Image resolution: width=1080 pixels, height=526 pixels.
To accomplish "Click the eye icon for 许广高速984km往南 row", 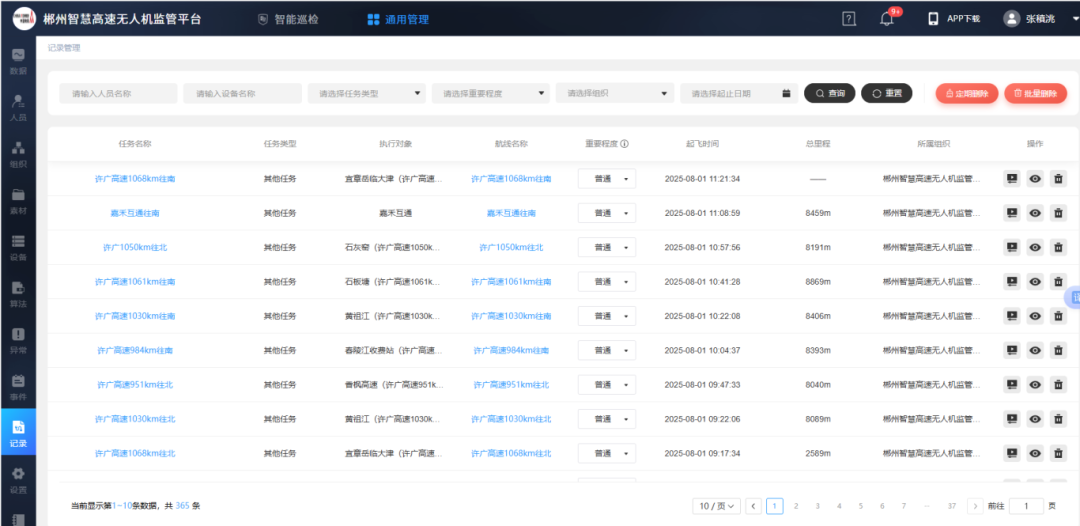I will click(x=1035, y=350).
